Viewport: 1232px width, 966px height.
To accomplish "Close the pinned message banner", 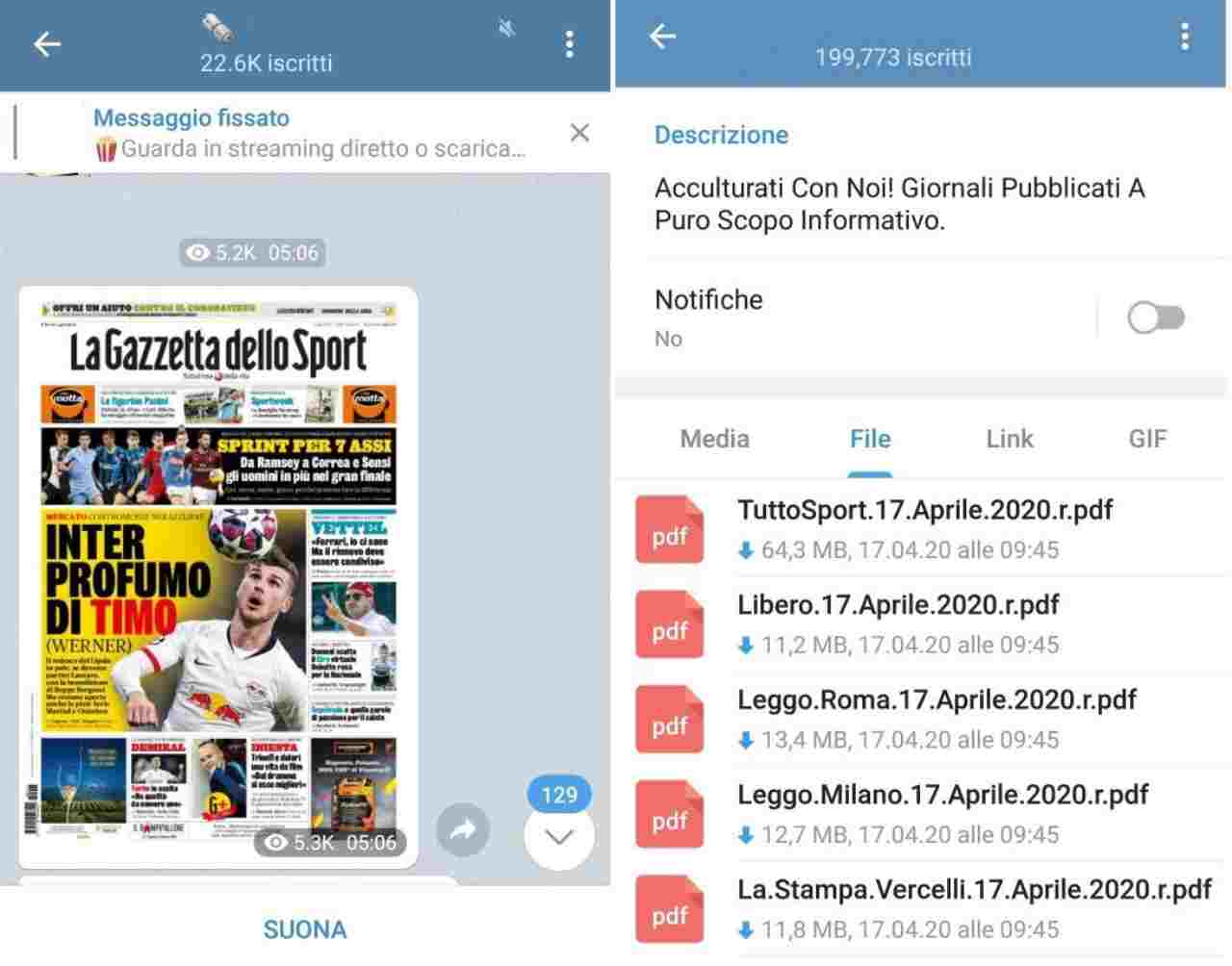I will [579, 133].
